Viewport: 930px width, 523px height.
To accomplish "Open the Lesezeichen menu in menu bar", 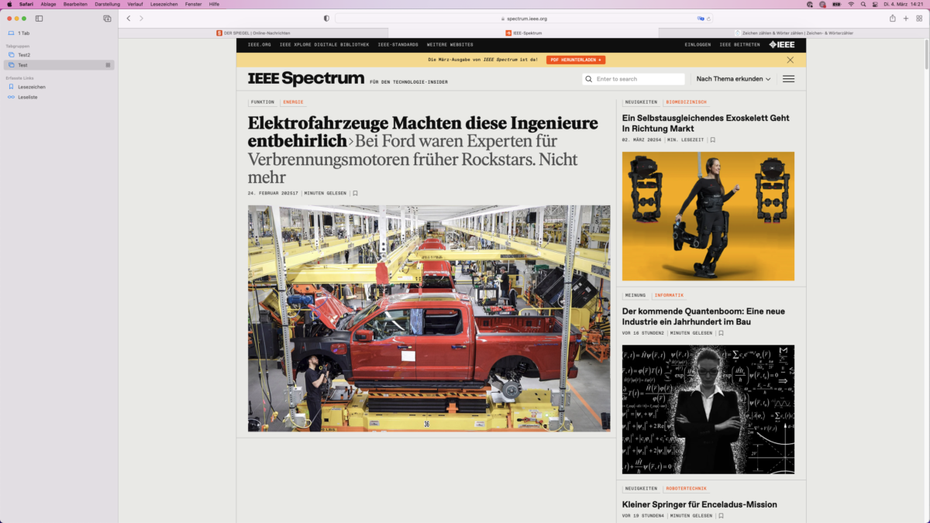I will point(164,4).
